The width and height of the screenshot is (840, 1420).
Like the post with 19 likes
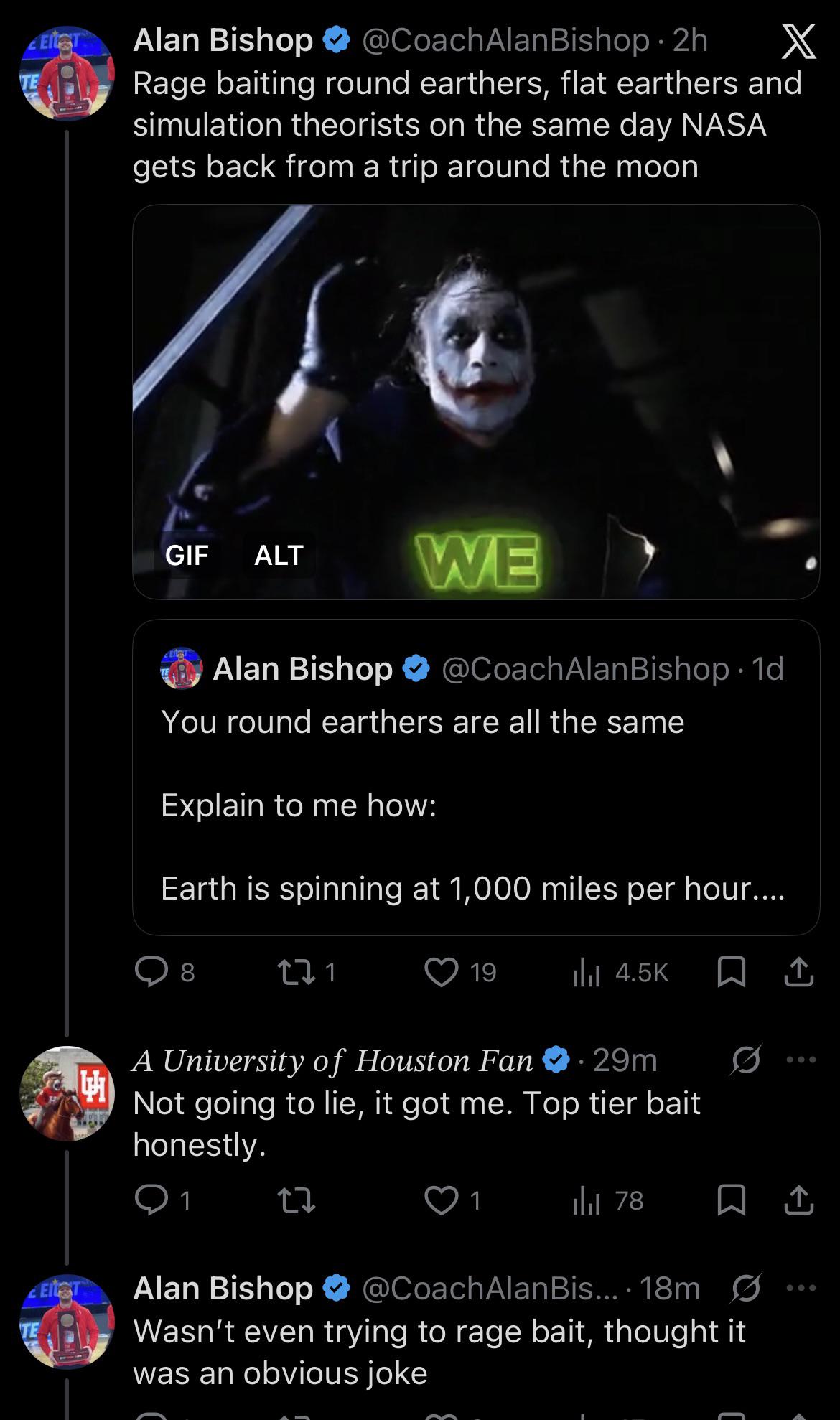(x=442, y=972)
